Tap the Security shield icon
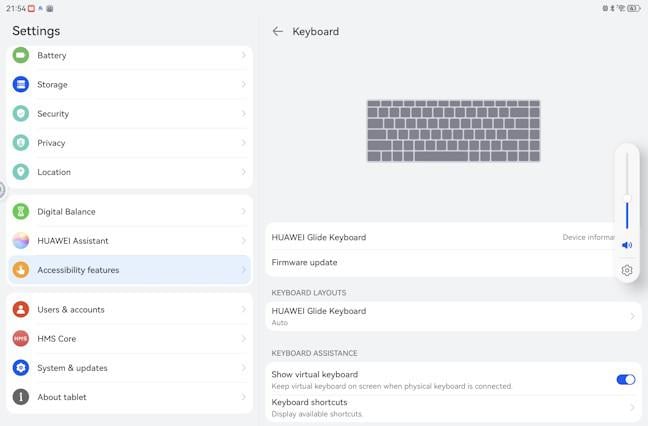This screenshot has height=426, width=648. 21,114
